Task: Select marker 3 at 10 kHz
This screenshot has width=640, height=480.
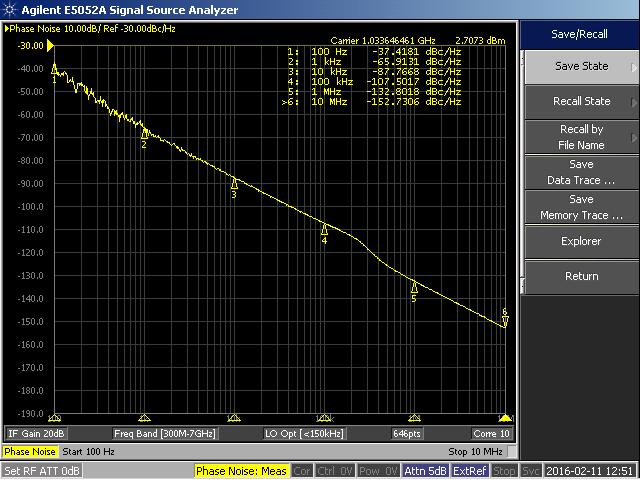Action: 234,183
